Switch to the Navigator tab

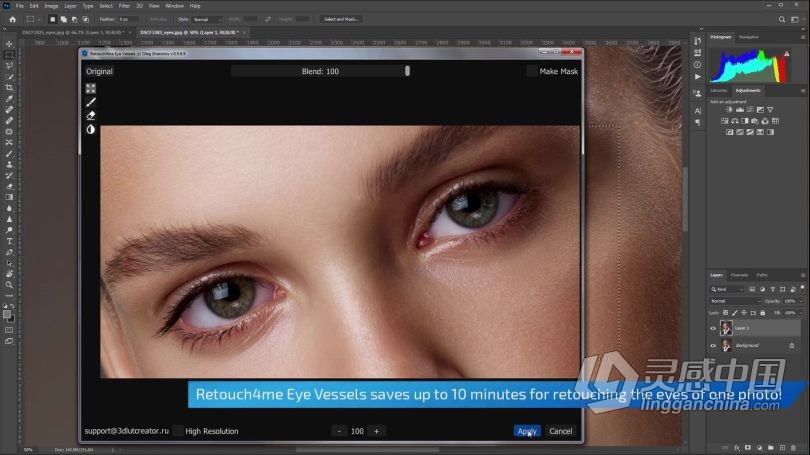click(749, 37)
